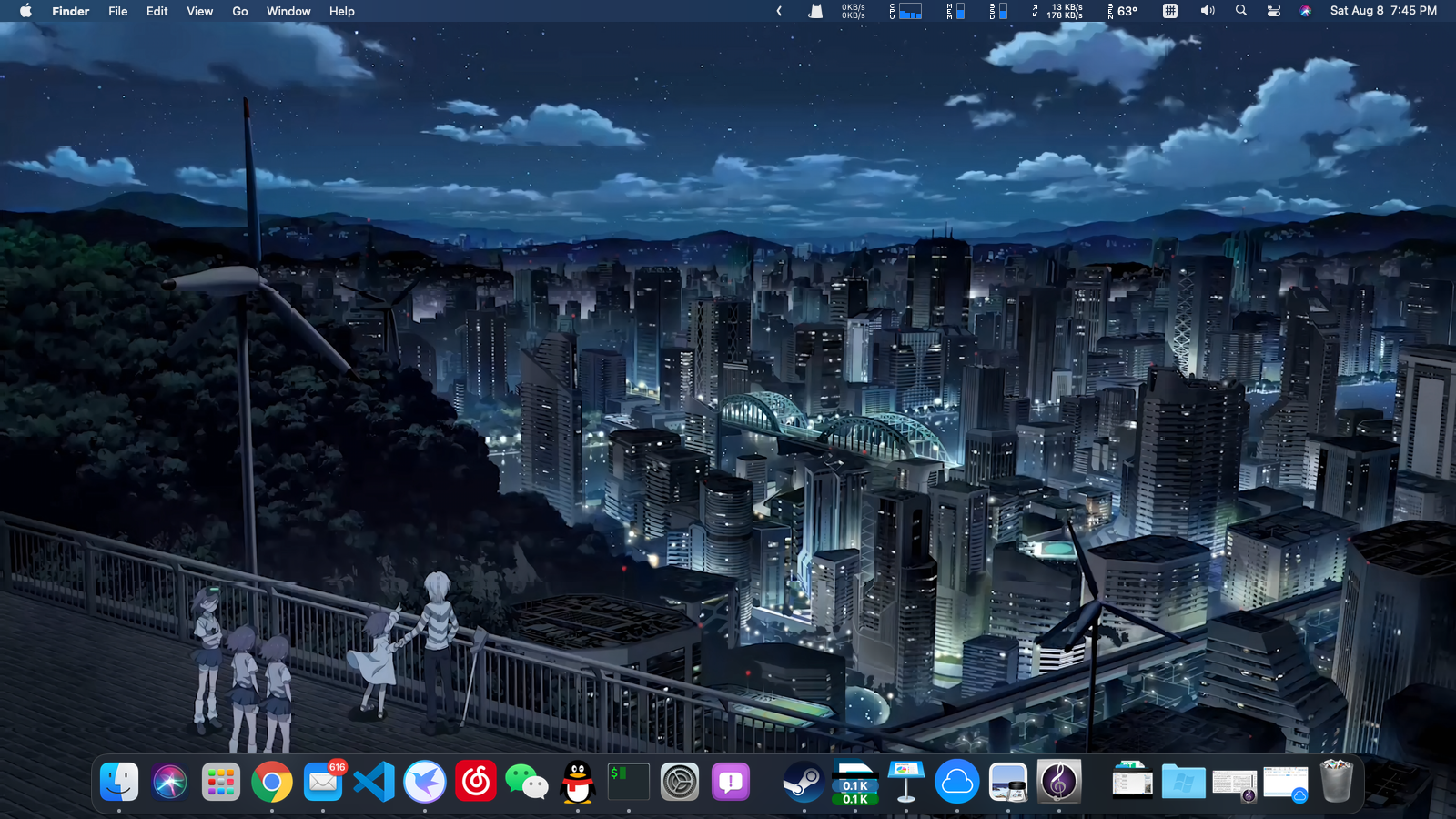Open Google Chrome from the dock
The image size is (1456, 819).
[x=271, y=782]
